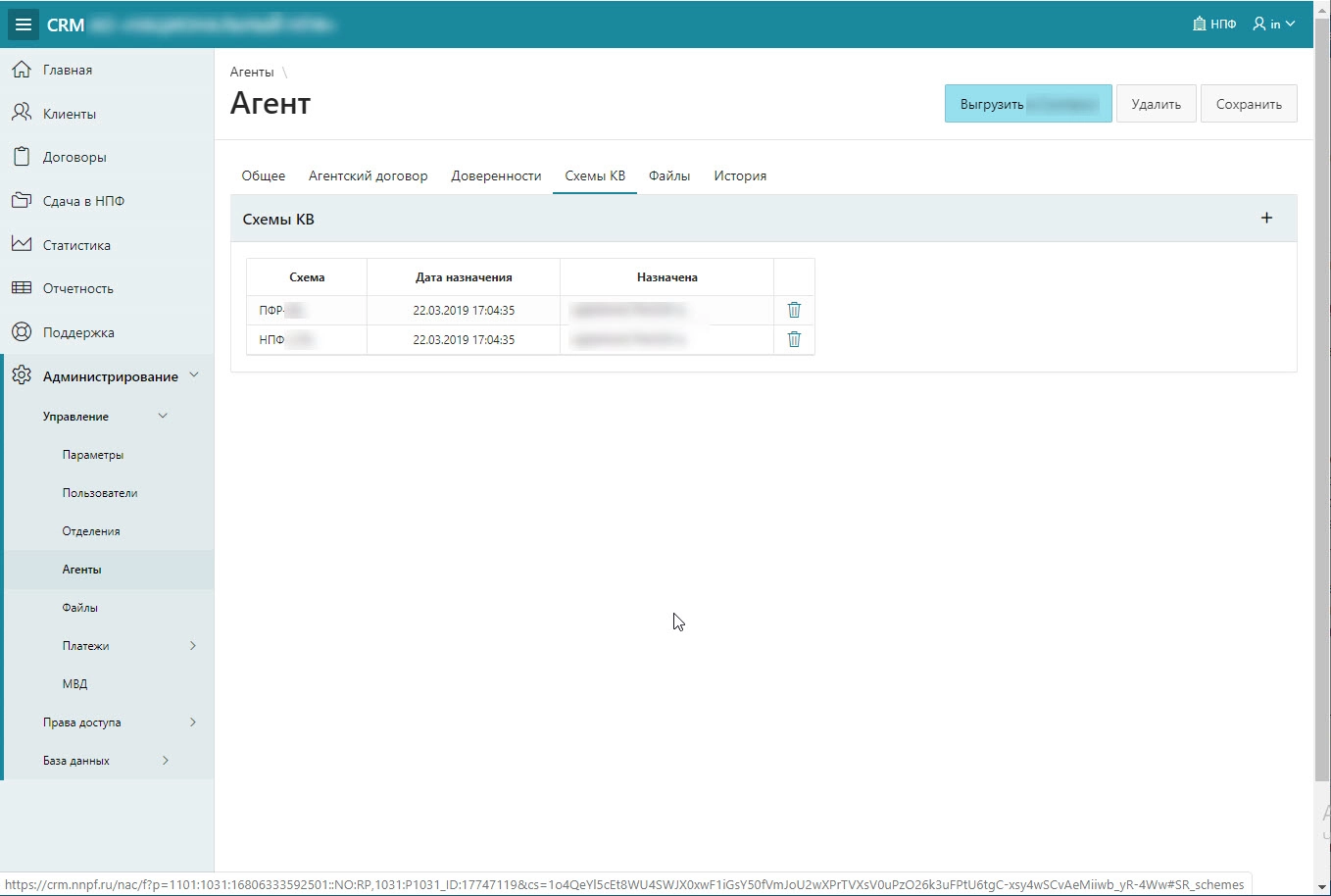1331x896 pixels.
Task: Switch to the Общее tab
Action: click(264, 175)
